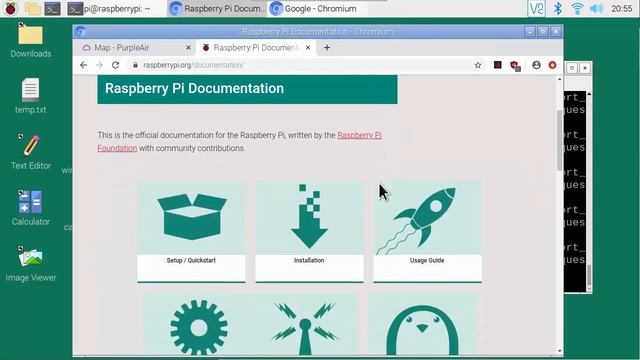Open the Installation documentation card
Viewport: 640px width, 360px height.
coord(309,231)
